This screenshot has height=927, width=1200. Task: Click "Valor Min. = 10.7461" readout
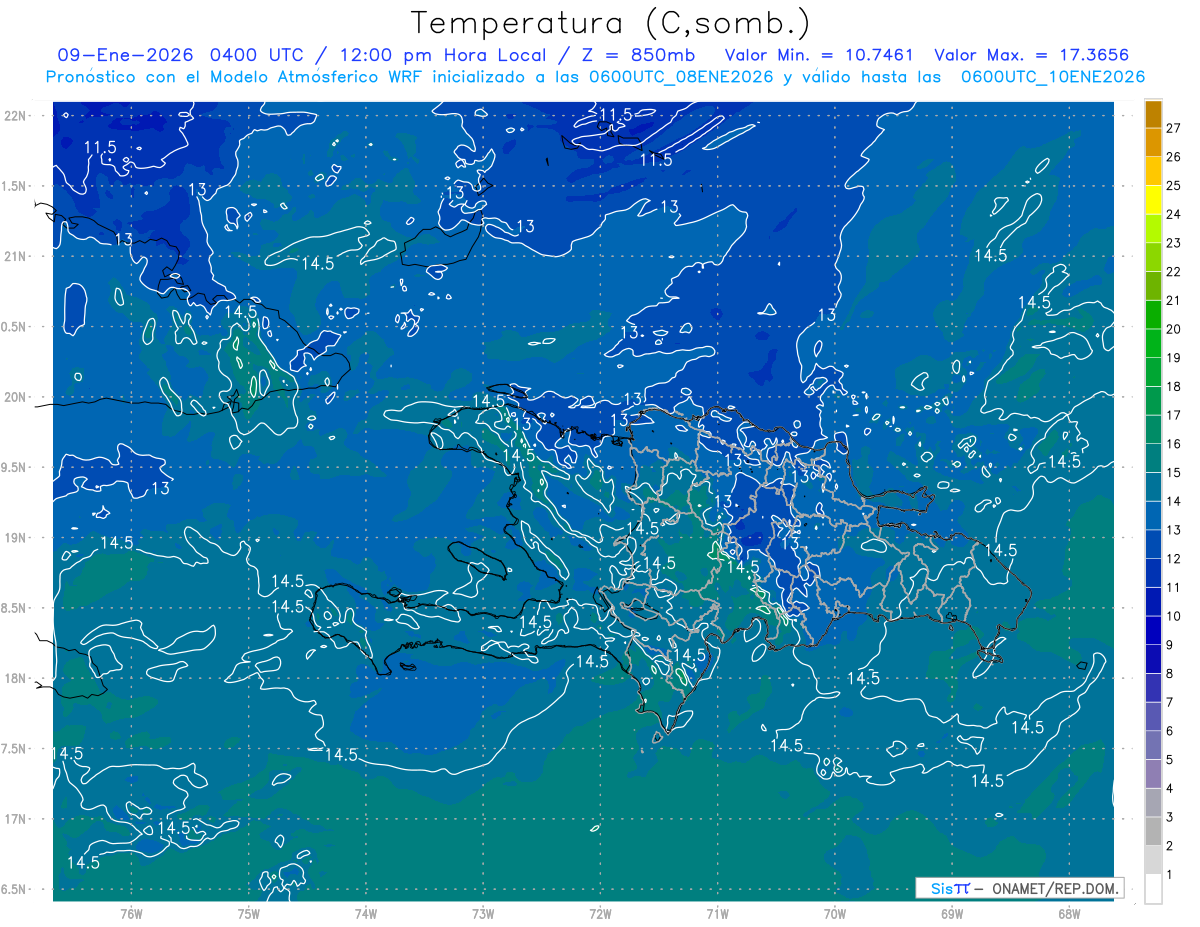[x=819, y=55]
